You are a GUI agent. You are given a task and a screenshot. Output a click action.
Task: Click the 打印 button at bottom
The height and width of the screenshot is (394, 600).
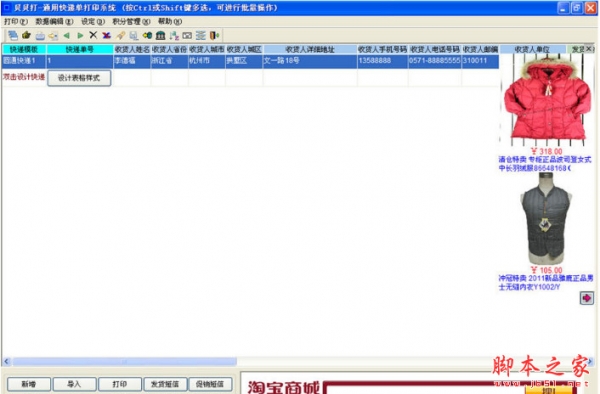(120, 384)
